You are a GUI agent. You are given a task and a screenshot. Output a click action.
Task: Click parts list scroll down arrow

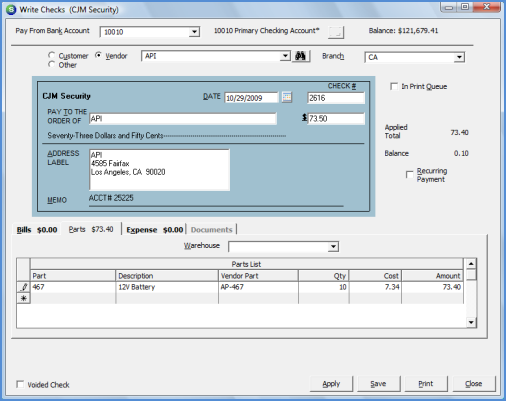pos(471,322)
